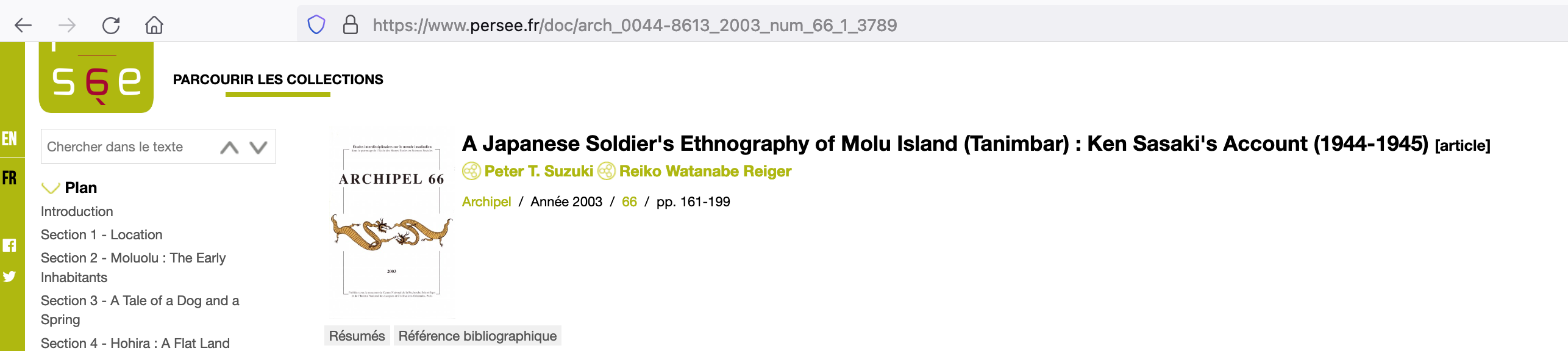Open the Parcourir les collections menu
This screenshot has height=351, width=1568.
[278, 79]
